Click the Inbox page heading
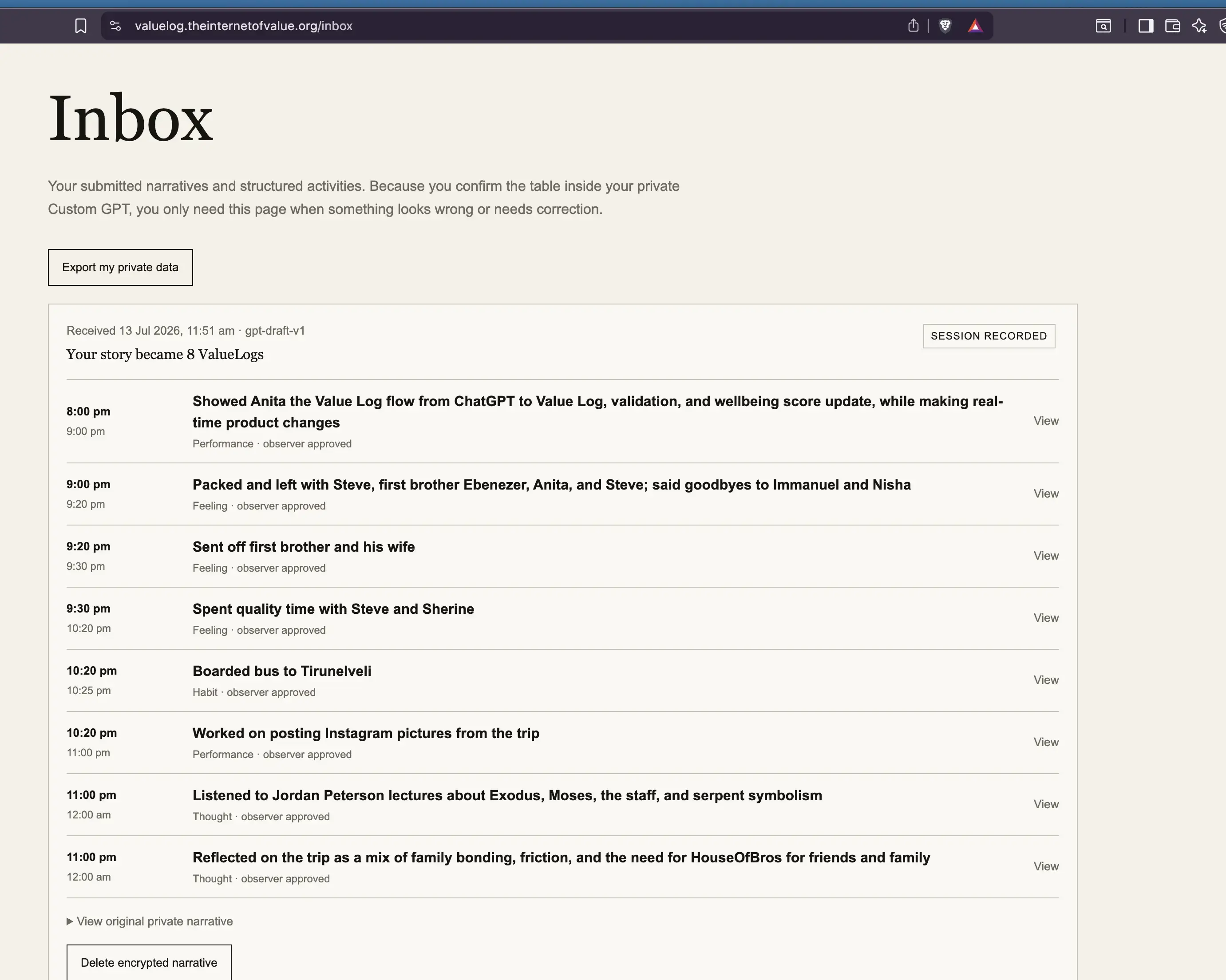The height and width of the screenshot is (980, 1226). point(131,118)
